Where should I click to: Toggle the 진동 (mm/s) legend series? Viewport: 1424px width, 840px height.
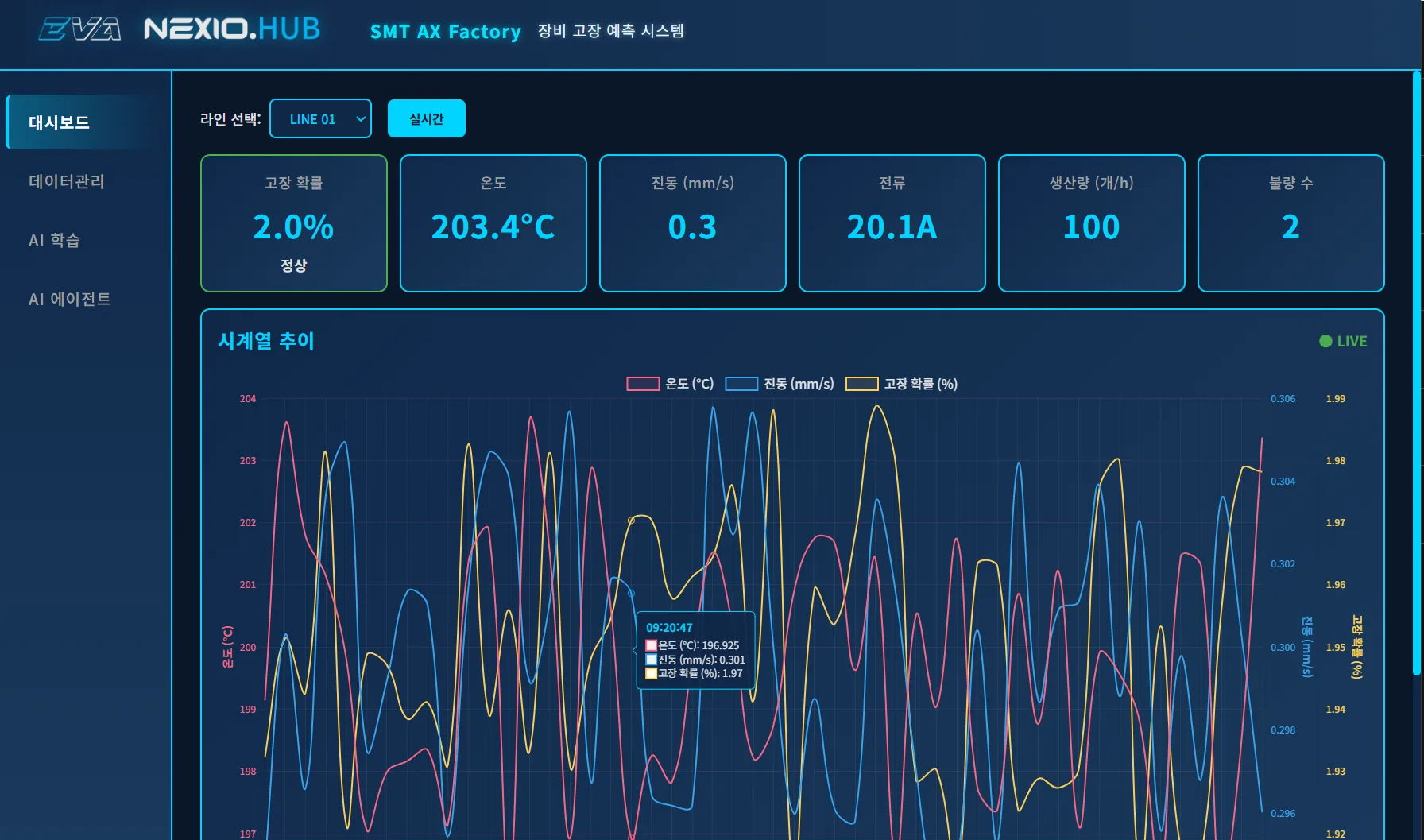(780, 384)
